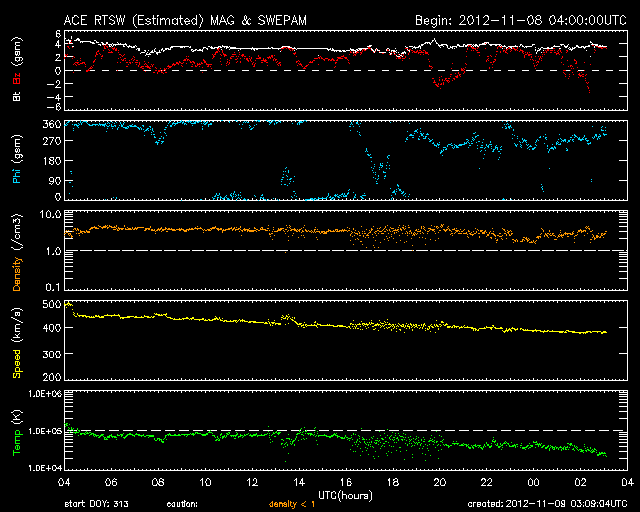Screen dimensions: 640x512
Task: Click the orange "Density (/cm3)" axis label
Action: coord(17,252)
